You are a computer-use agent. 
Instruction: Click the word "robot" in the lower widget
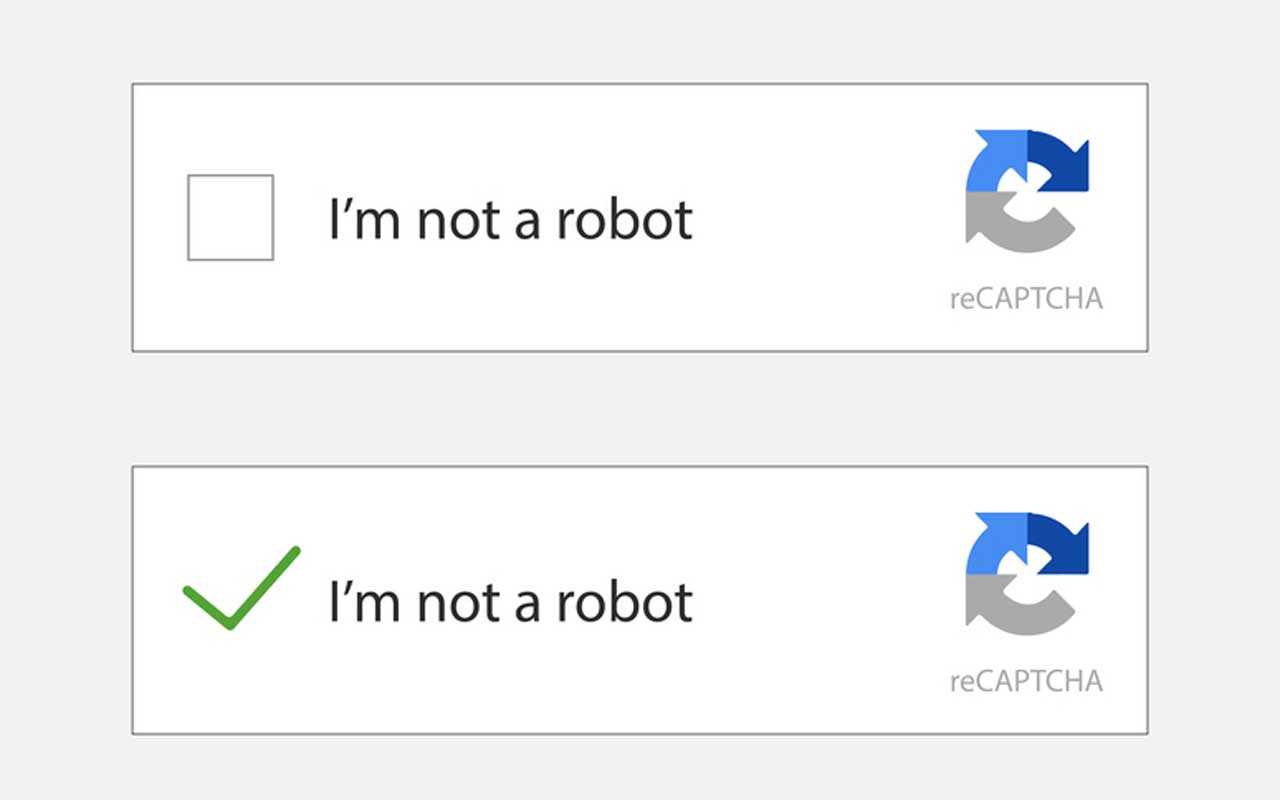click(625, 602)
